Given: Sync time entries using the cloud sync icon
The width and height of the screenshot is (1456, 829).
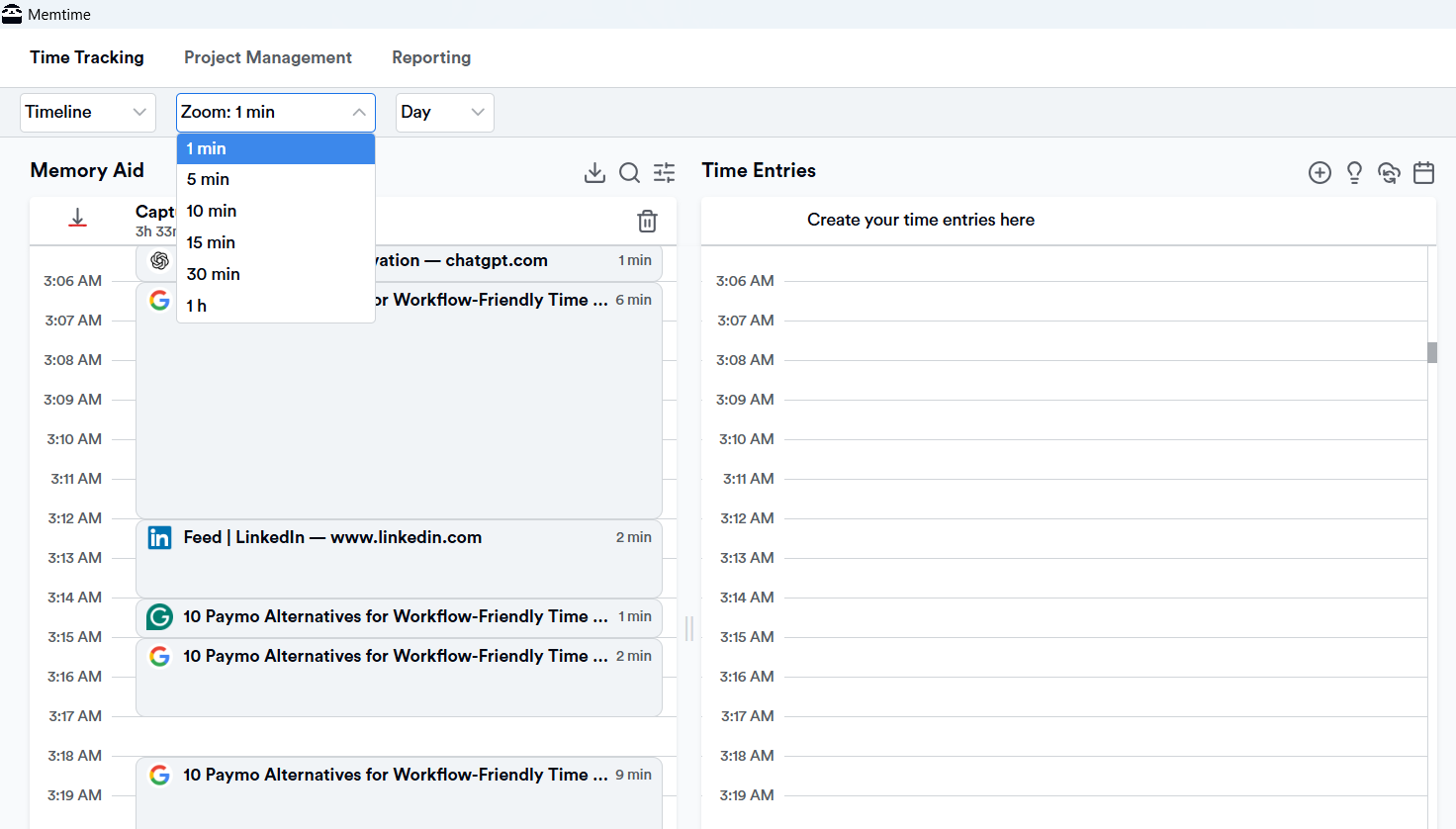Looking at the screenshot, I should pos(1389,172).
